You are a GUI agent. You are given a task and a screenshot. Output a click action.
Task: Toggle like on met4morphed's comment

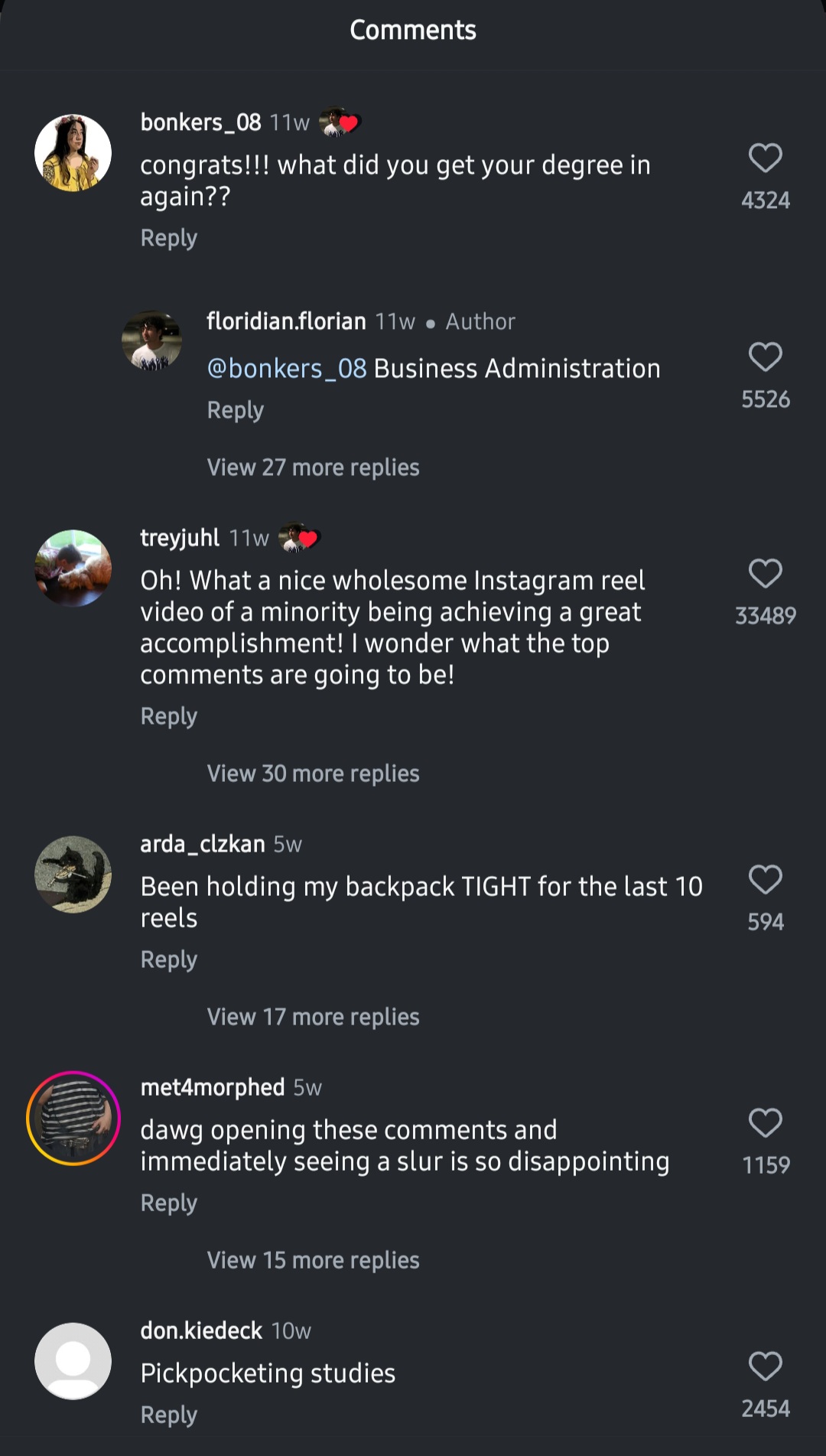[766, 1124]
